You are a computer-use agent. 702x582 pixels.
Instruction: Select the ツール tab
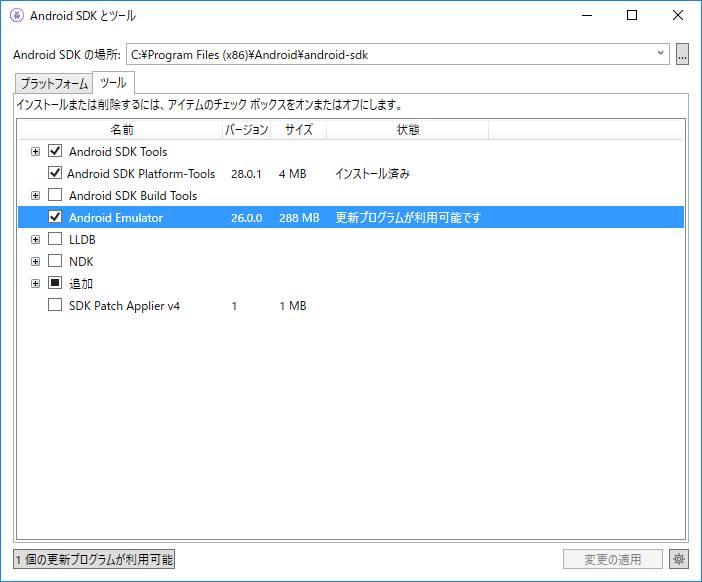point(113,83)
